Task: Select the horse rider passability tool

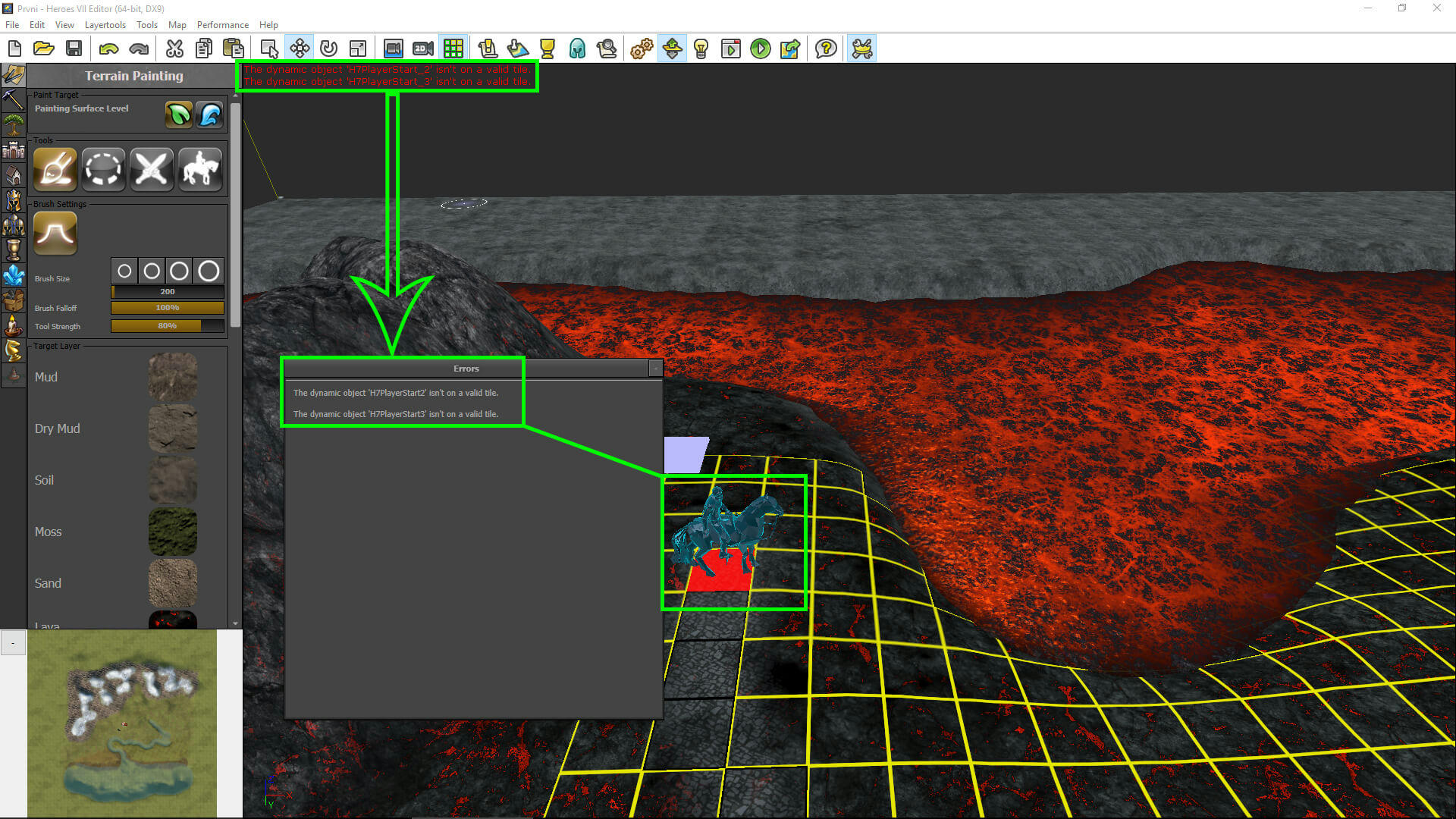Action: pos(200,168)
